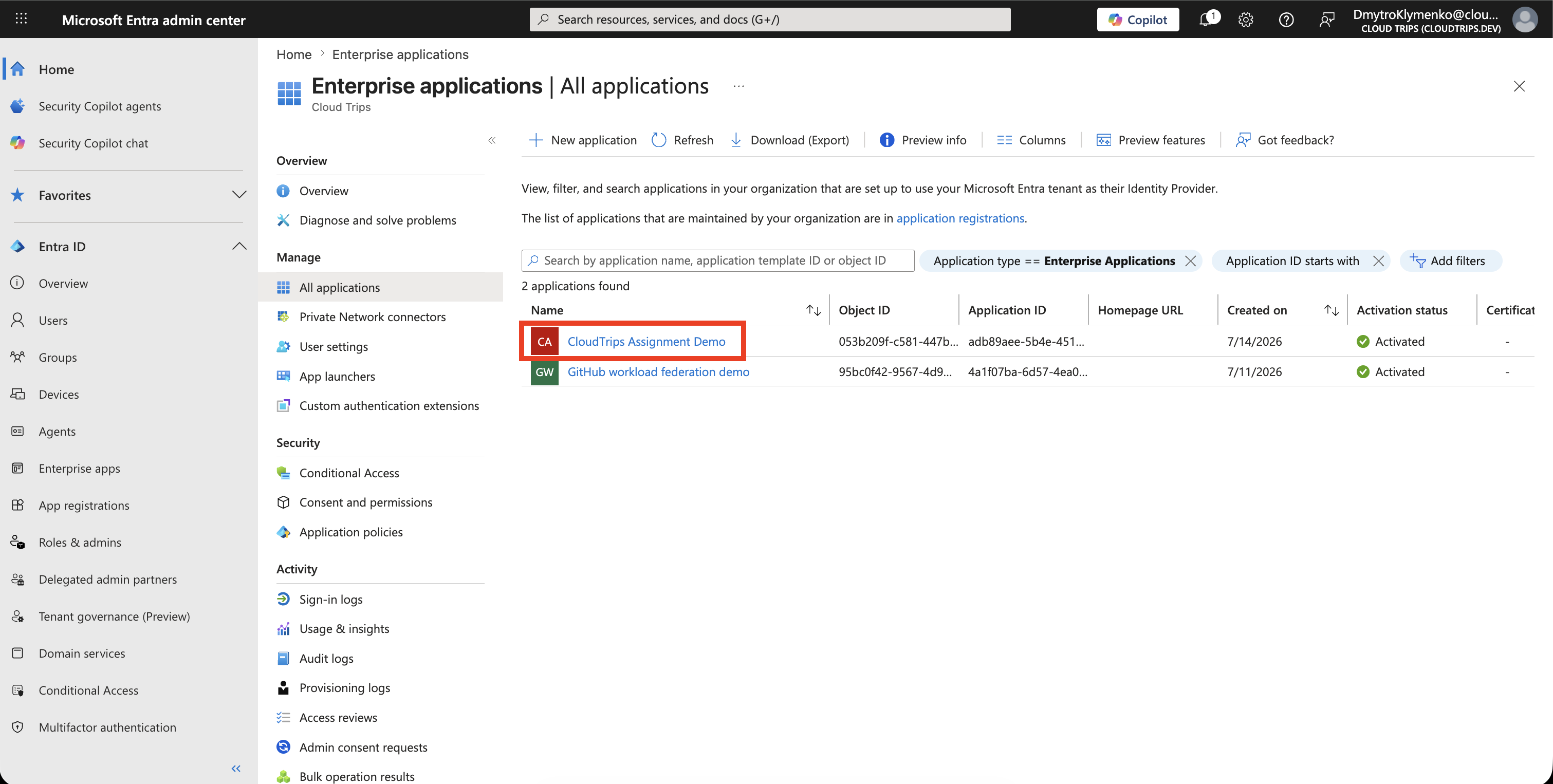Open Security Copilot agents

pos(100,106)
